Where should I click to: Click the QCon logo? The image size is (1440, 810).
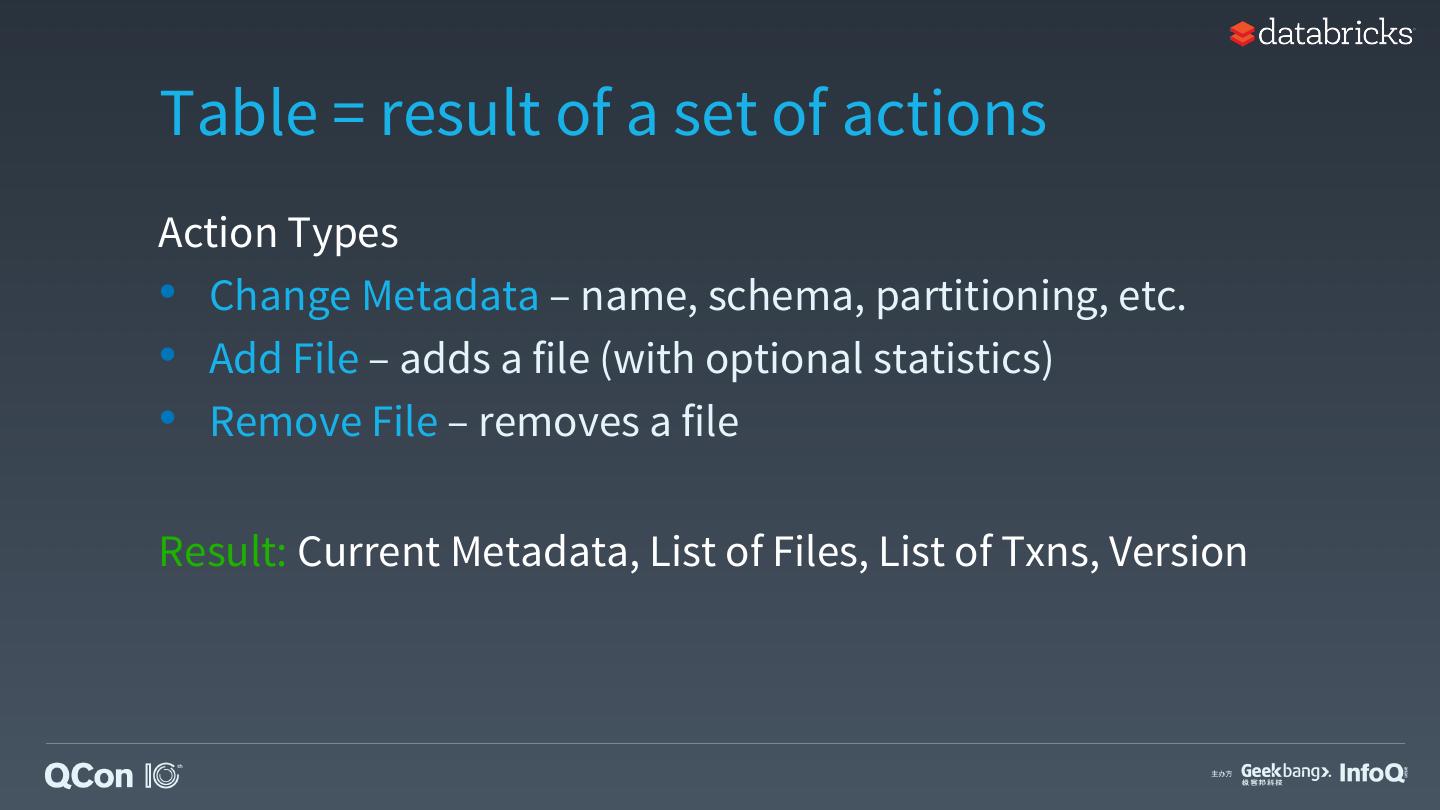[89, 776]
